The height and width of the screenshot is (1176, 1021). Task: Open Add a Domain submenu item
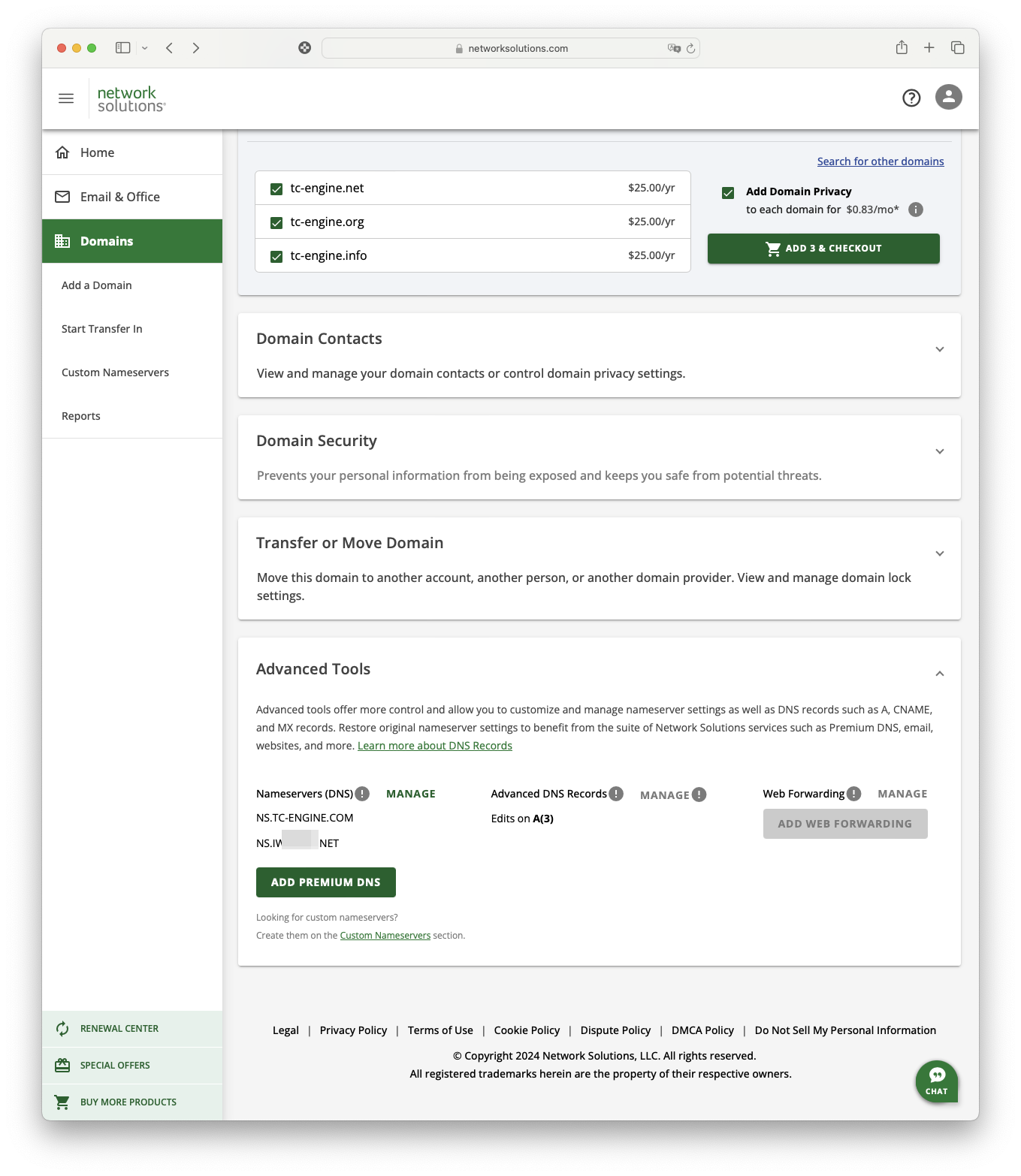point(97,285)
